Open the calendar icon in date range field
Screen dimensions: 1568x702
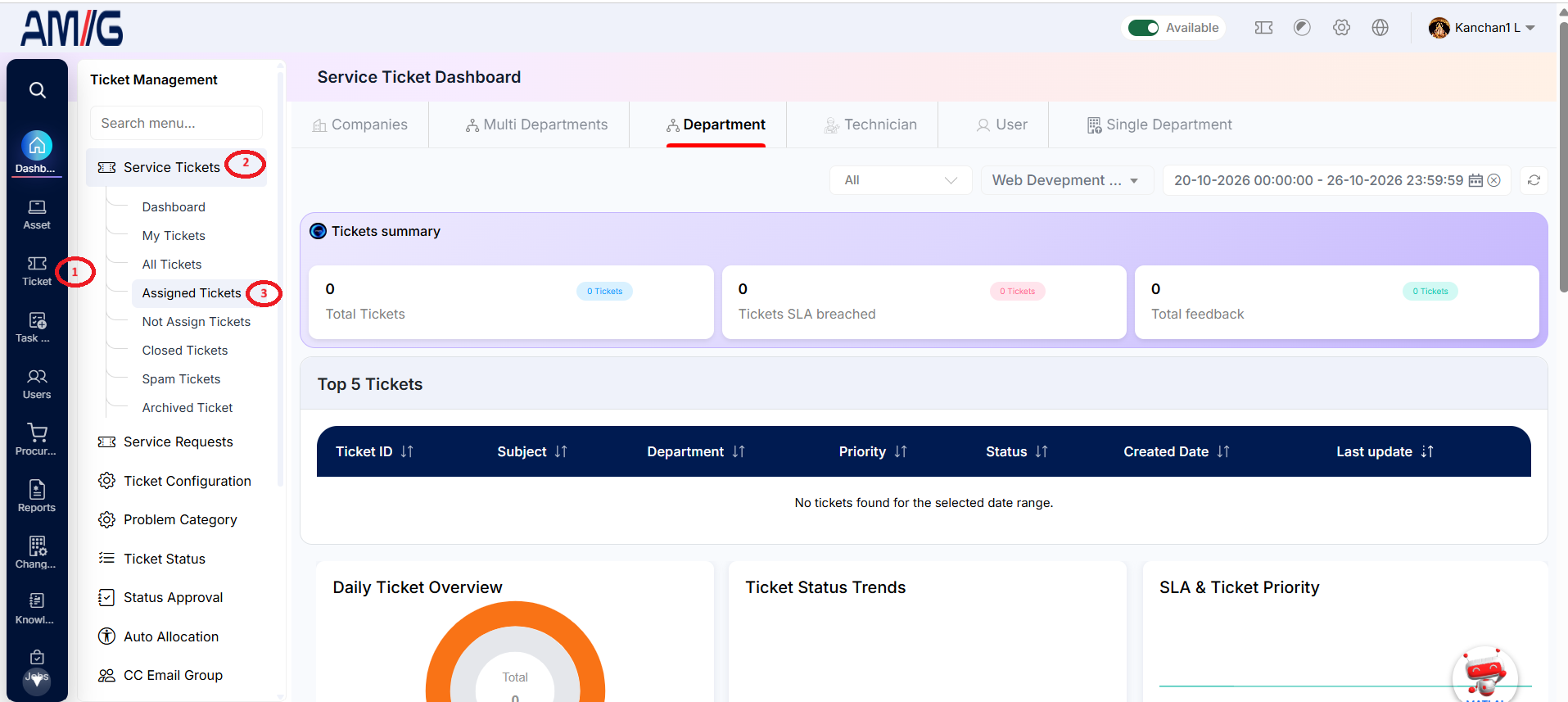pos(1475,180)
